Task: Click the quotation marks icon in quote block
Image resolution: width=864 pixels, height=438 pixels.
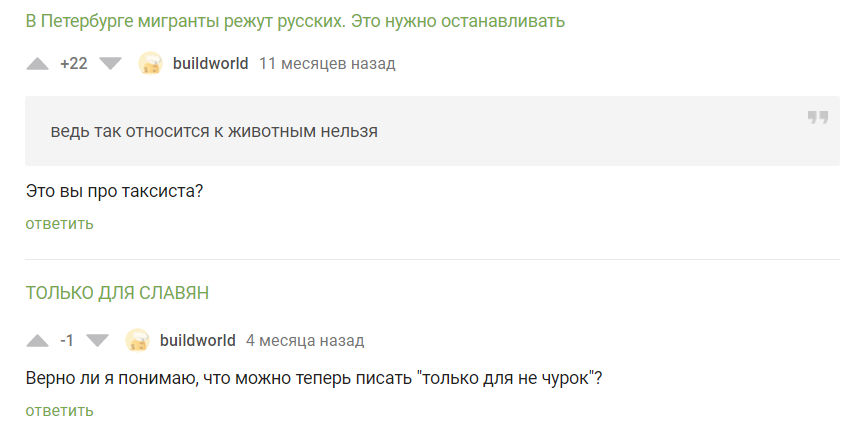Action: point(818,117)
